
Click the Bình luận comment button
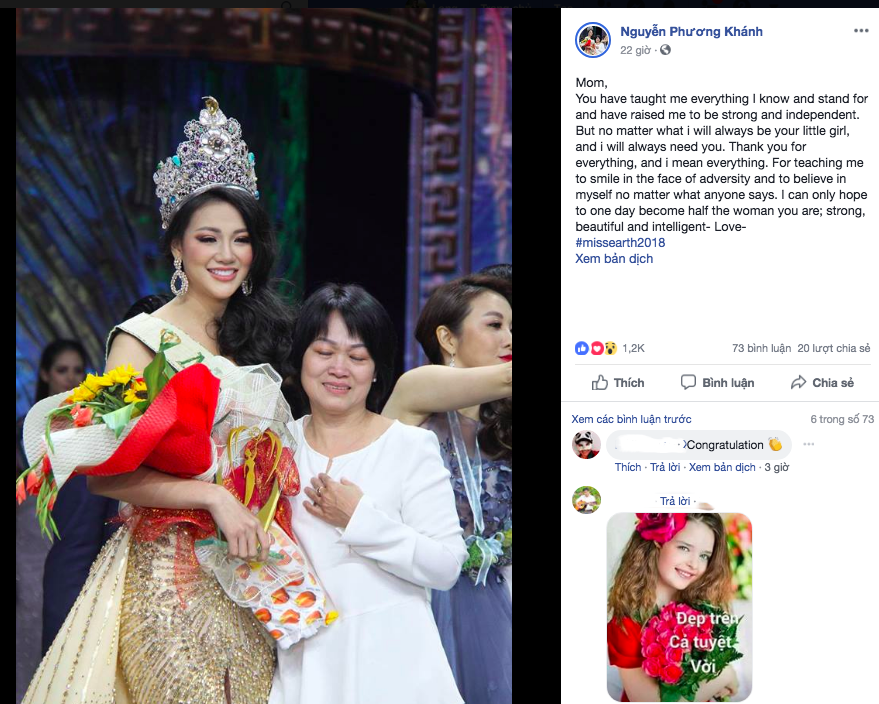pyautogui.click(x=717, y=383)
